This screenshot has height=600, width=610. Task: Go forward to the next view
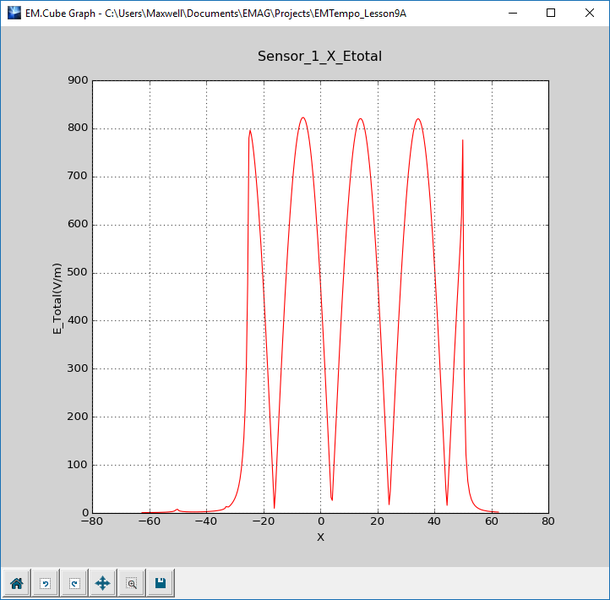[x=73, y=582]
